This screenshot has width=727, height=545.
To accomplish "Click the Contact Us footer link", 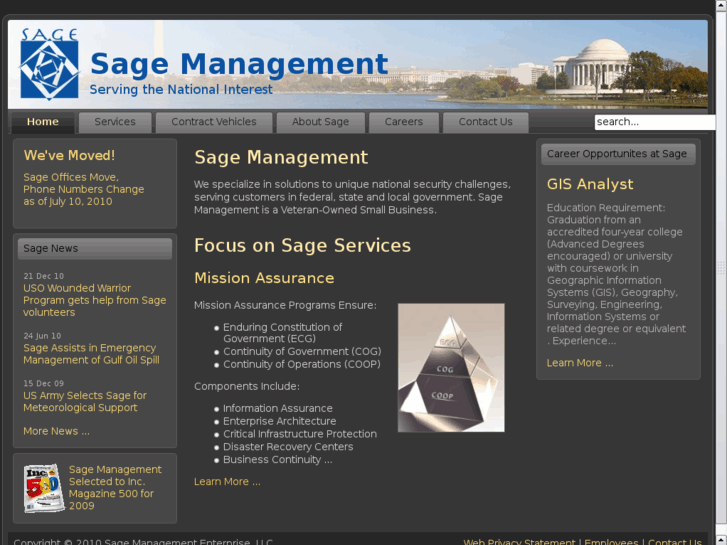I will [675, 542].
